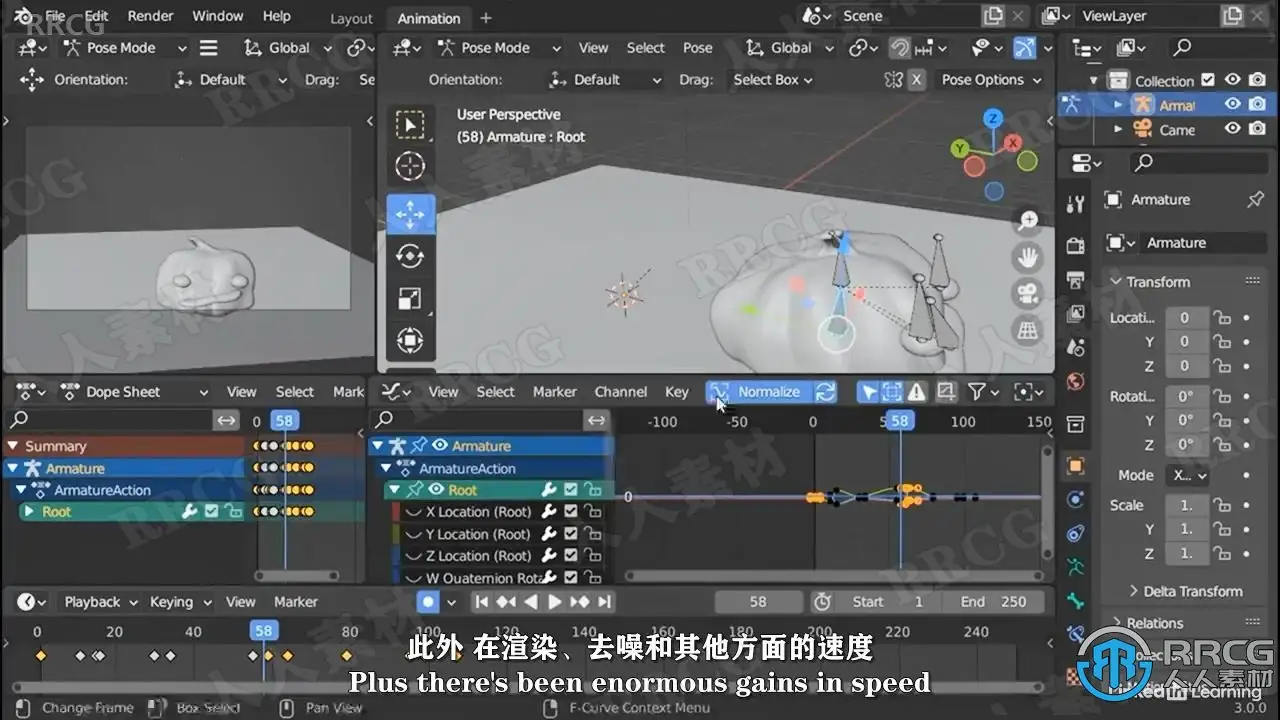Toggle X Location (Root) channel checkbox
The height and width of the screenshot is (720, 1280).
(571, 512)
